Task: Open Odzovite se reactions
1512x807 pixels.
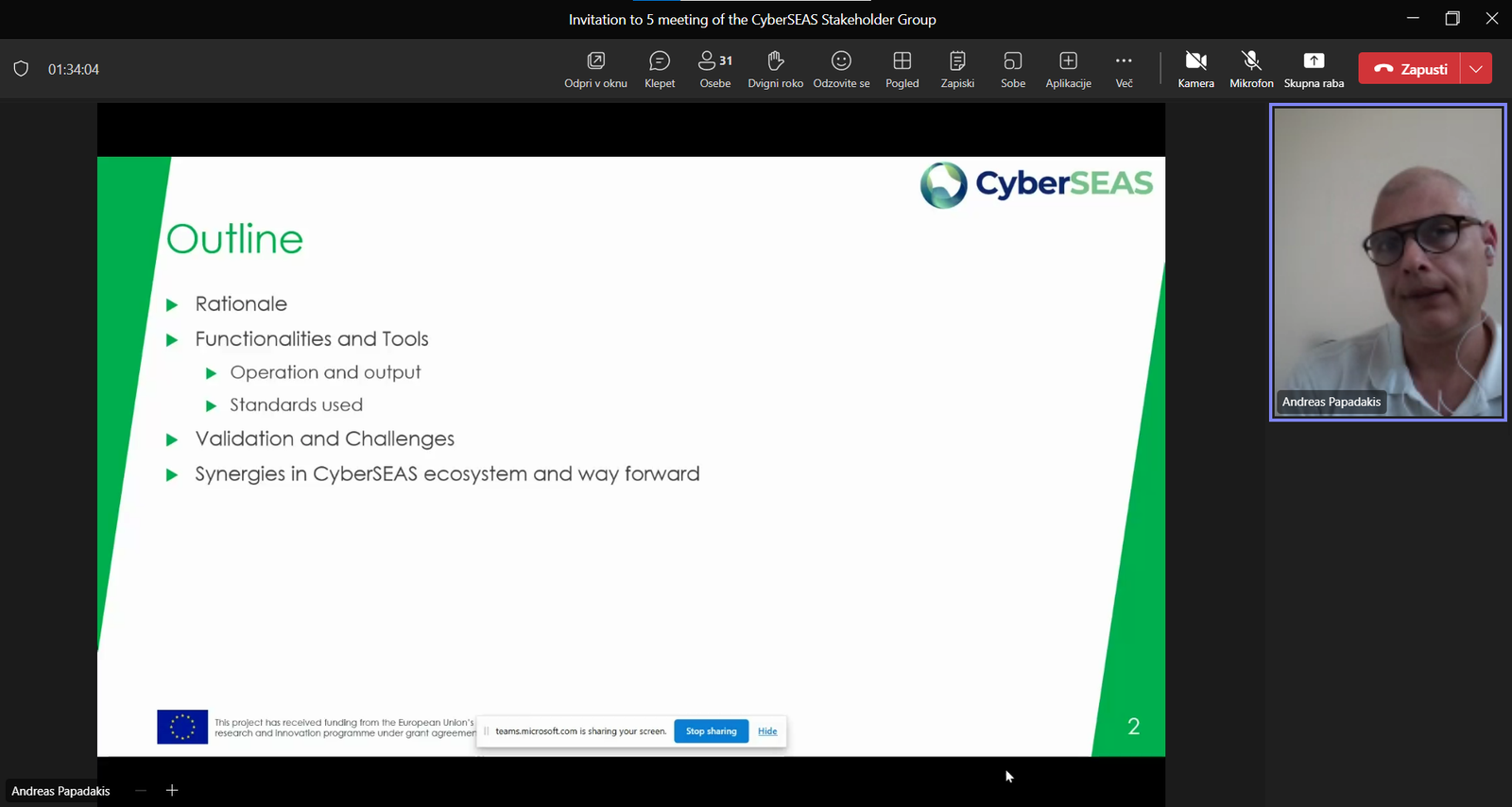Action: (841, 69)
